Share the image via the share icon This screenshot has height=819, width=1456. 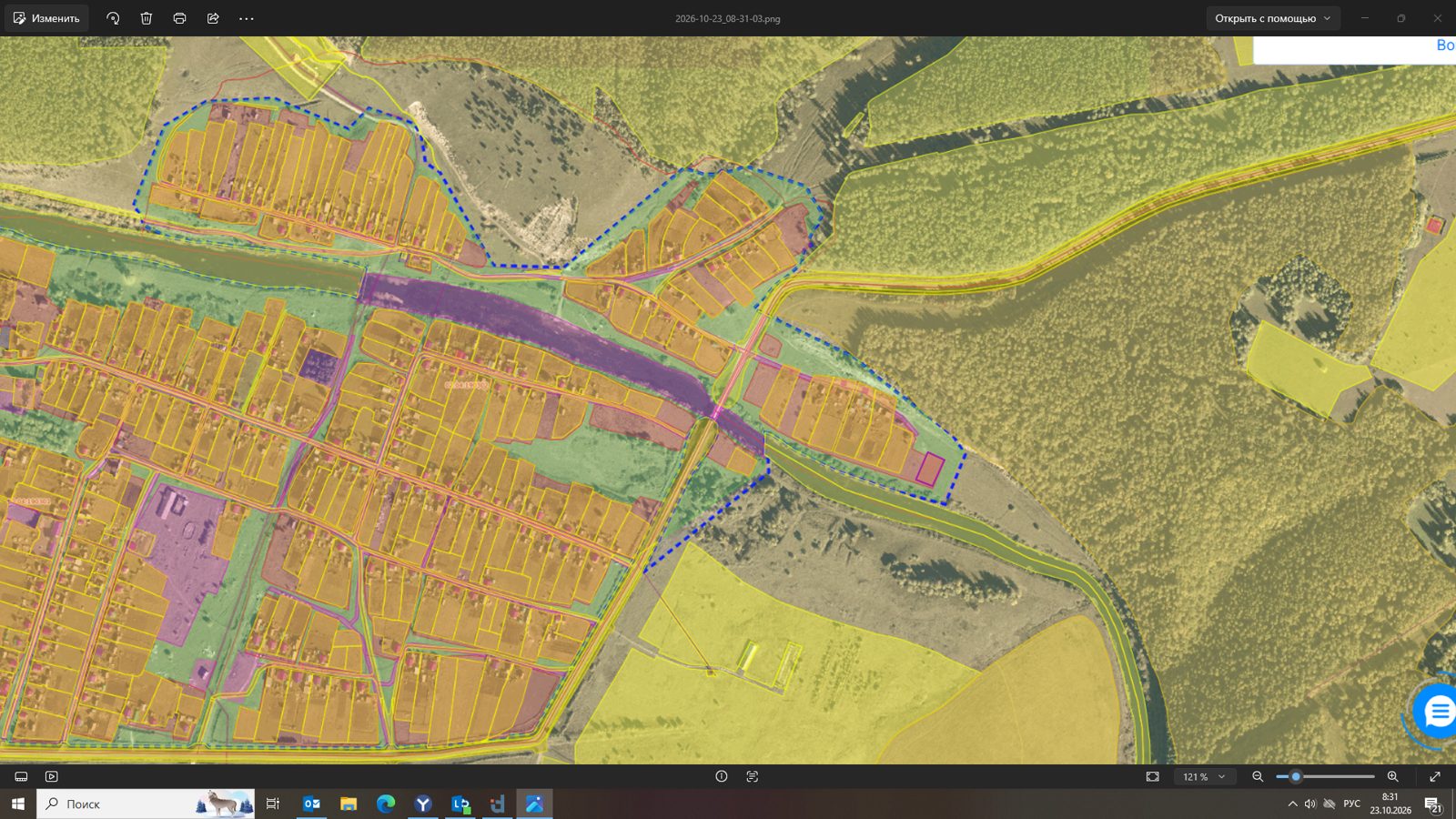pyautogui.click(x=213, y=18)
